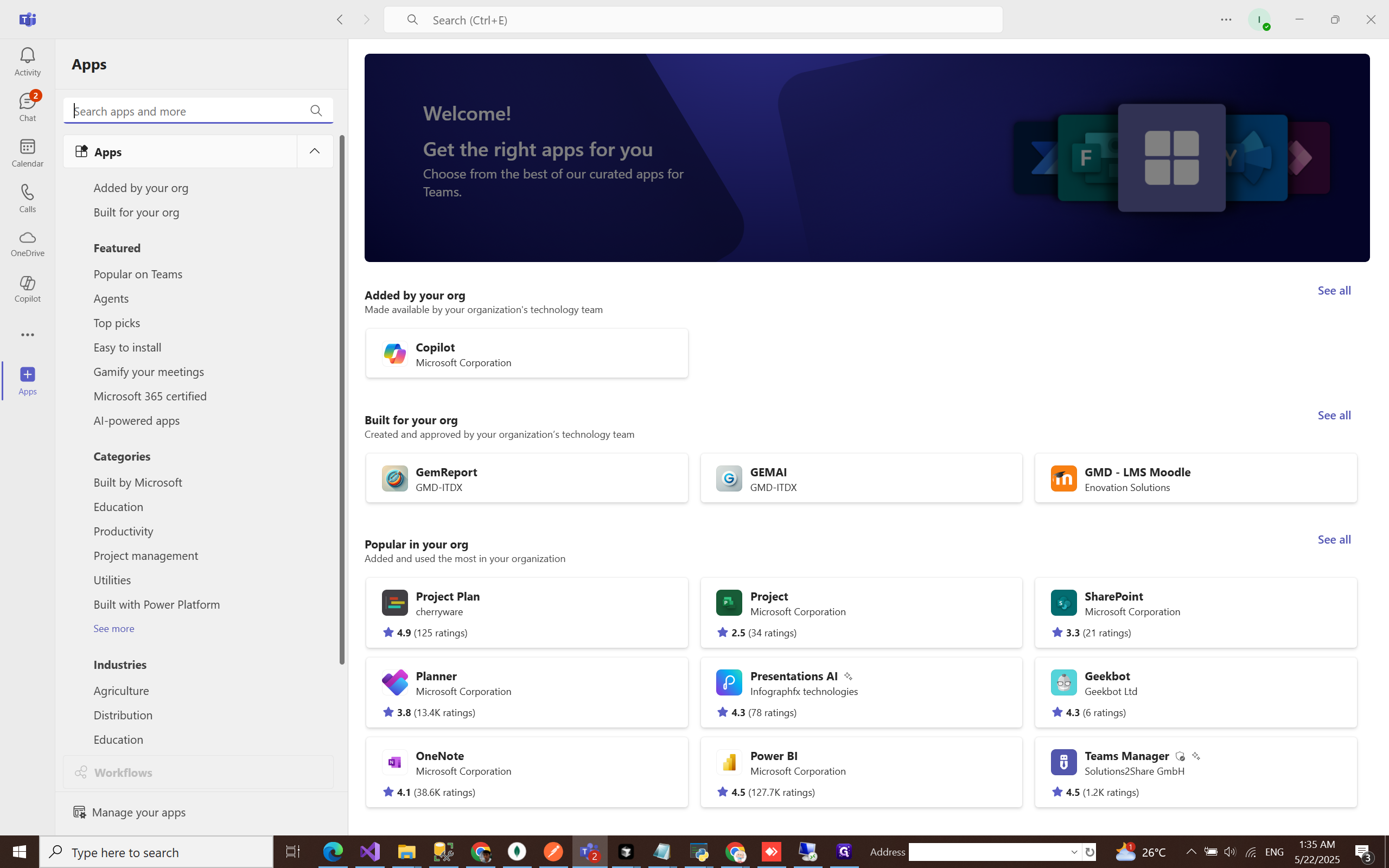Viewport: 1389px width, 868px height.
Task: Select Distribution under Industries
Action: pos(123,716)
